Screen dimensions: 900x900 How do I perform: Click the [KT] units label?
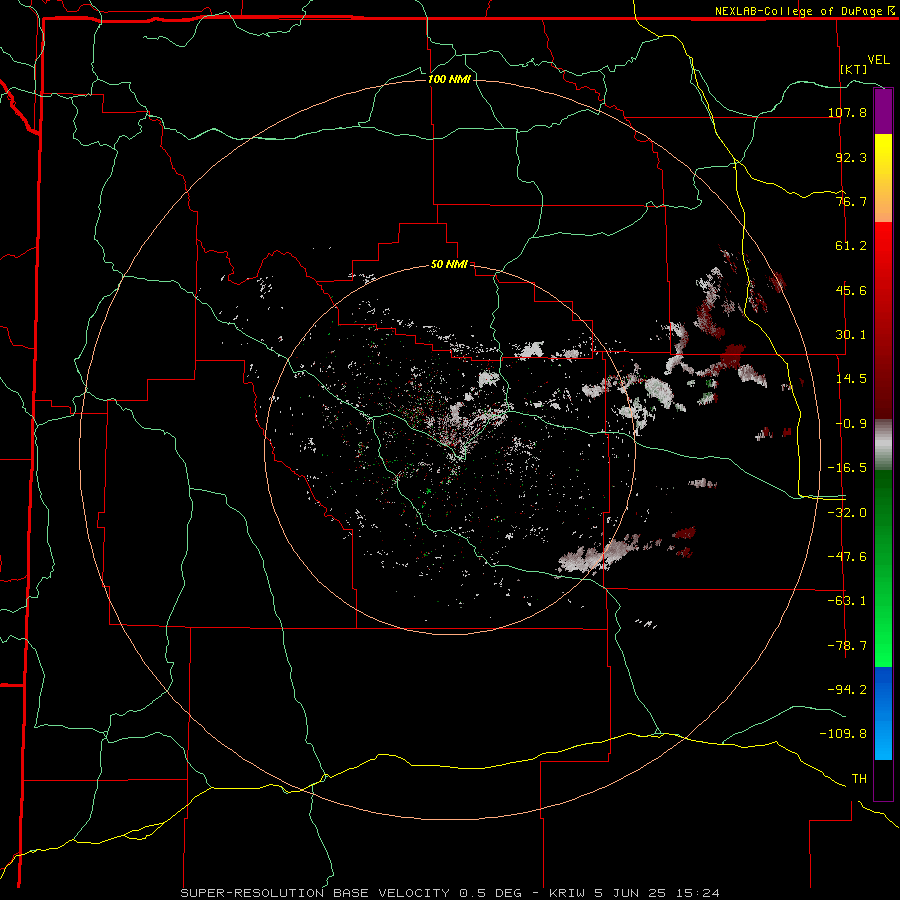pyautogui.click(x=854, y=69)
